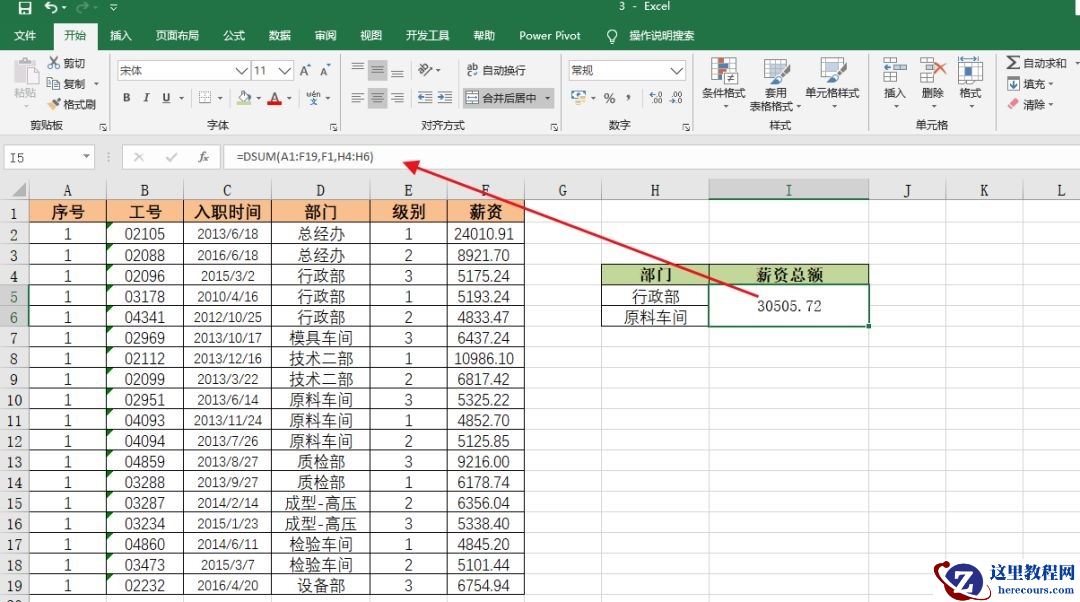
Task: Click the Format Painter (格式刷) icon
Action: click(54, 104)
